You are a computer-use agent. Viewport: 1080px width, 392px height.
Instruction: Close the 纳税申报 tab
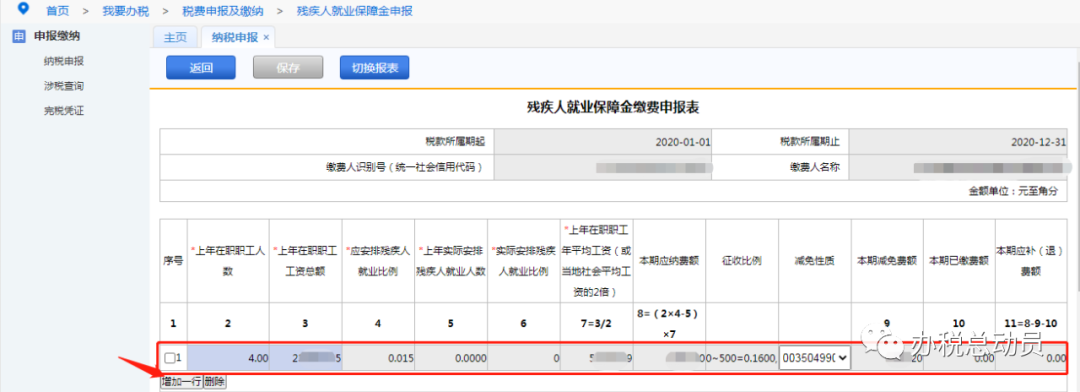pos(267,37)
